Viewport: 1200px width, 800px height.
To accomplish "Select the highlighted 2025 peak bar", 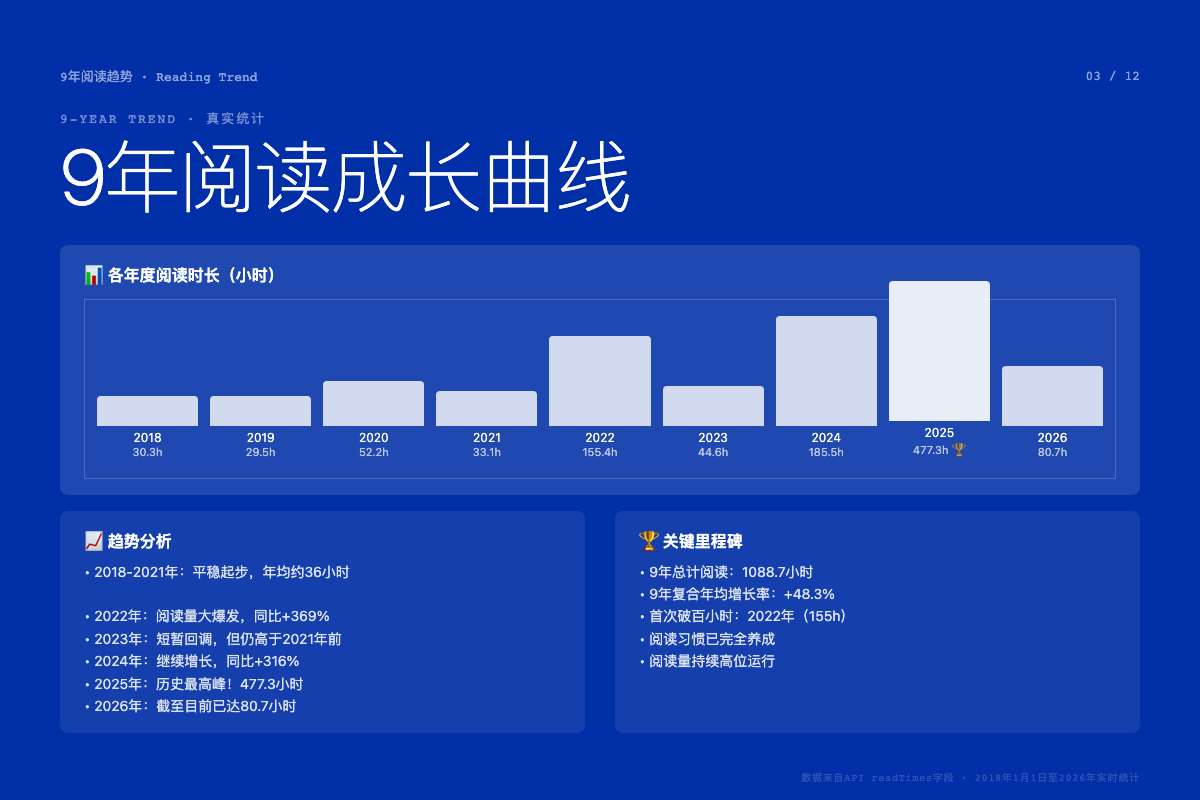I will coord(939,351).
